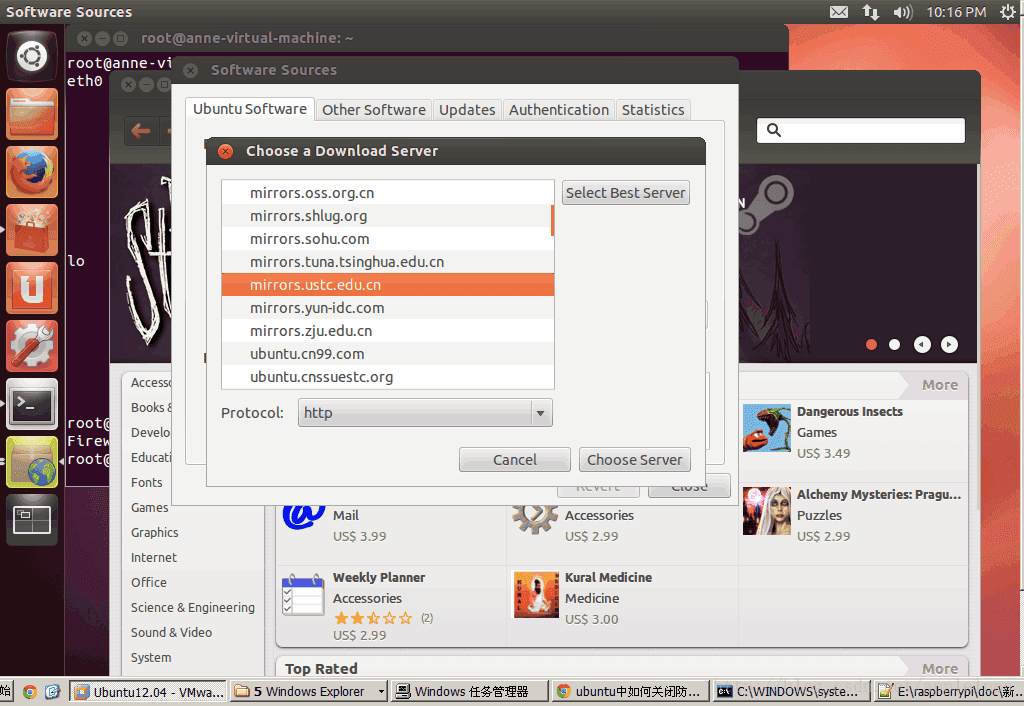Open the Fonts category in Software Center
The width and height of the screenshot is (1024, 706).
click(146, 483)
